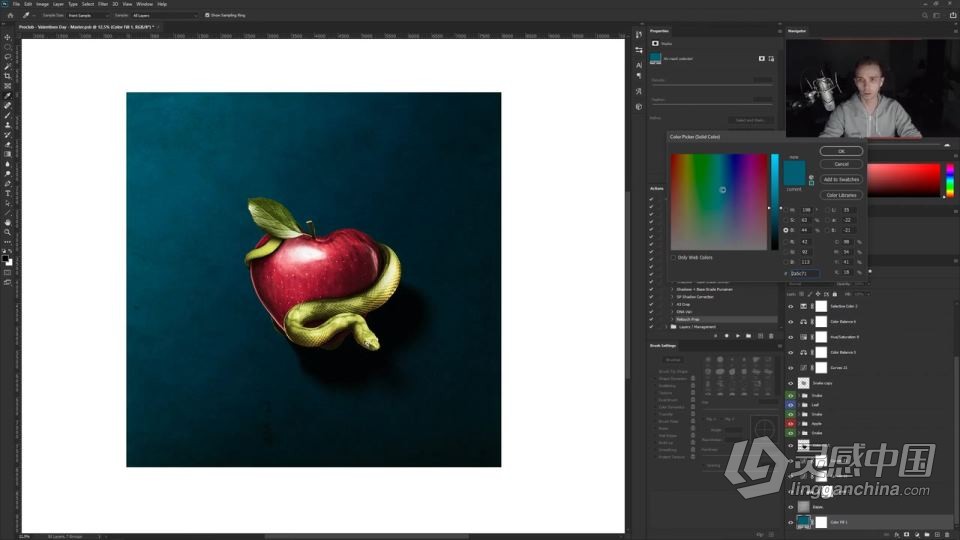Add layer style with fx icon
960x540 pixels.
(x=897, y=534)
